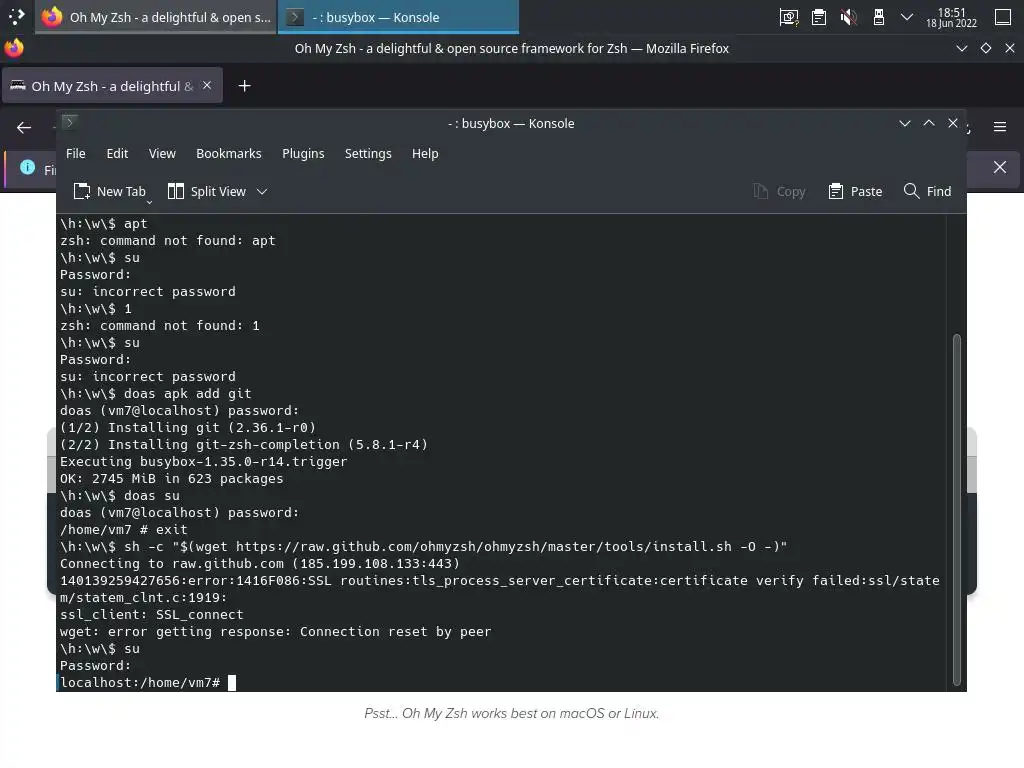The height and width of the screenshot is (768, 1024).
Task: Open a new Firefox tab with plus button
Action: point(244,86)
